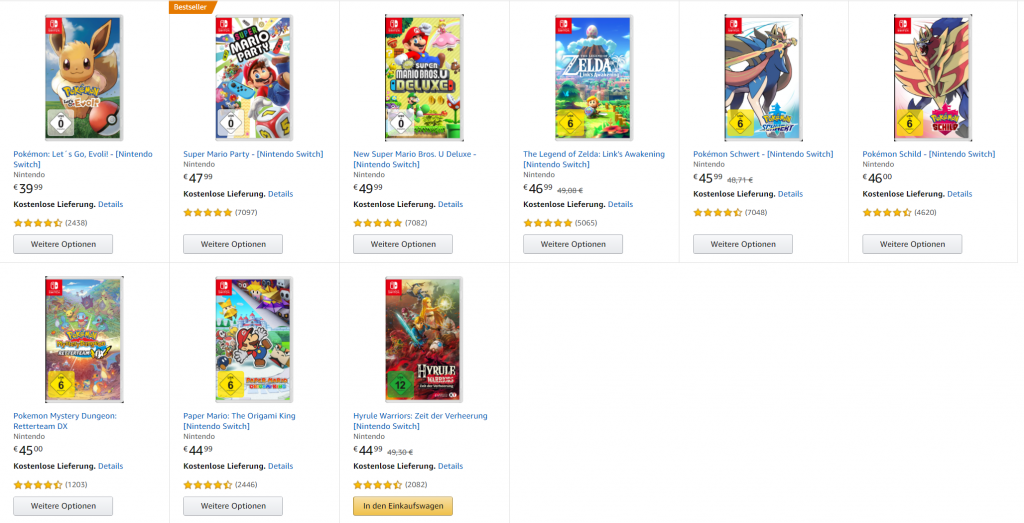Click the Pokémon Schwert cover image
Screen dimensions: 1024x523
click(764, 78)
